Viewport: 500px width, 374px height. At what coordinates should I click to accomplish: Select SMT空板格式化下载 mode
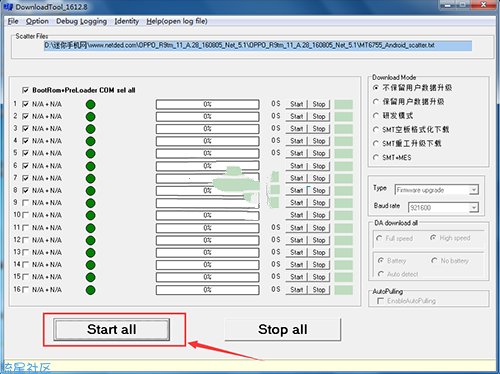pos(376,129)
